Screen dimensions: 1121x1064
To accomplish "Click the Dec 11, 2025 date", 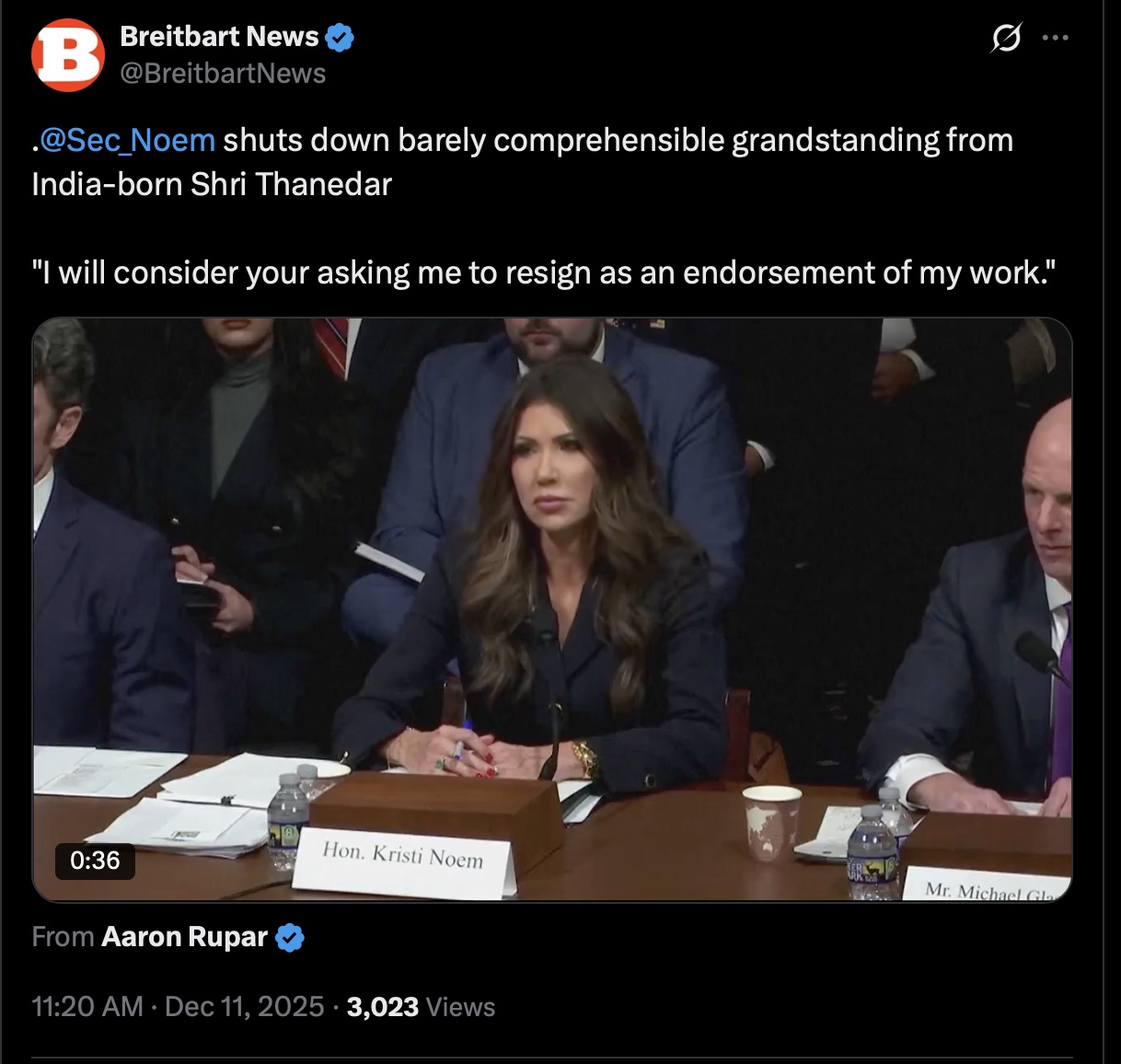I will click(244, 1007).
